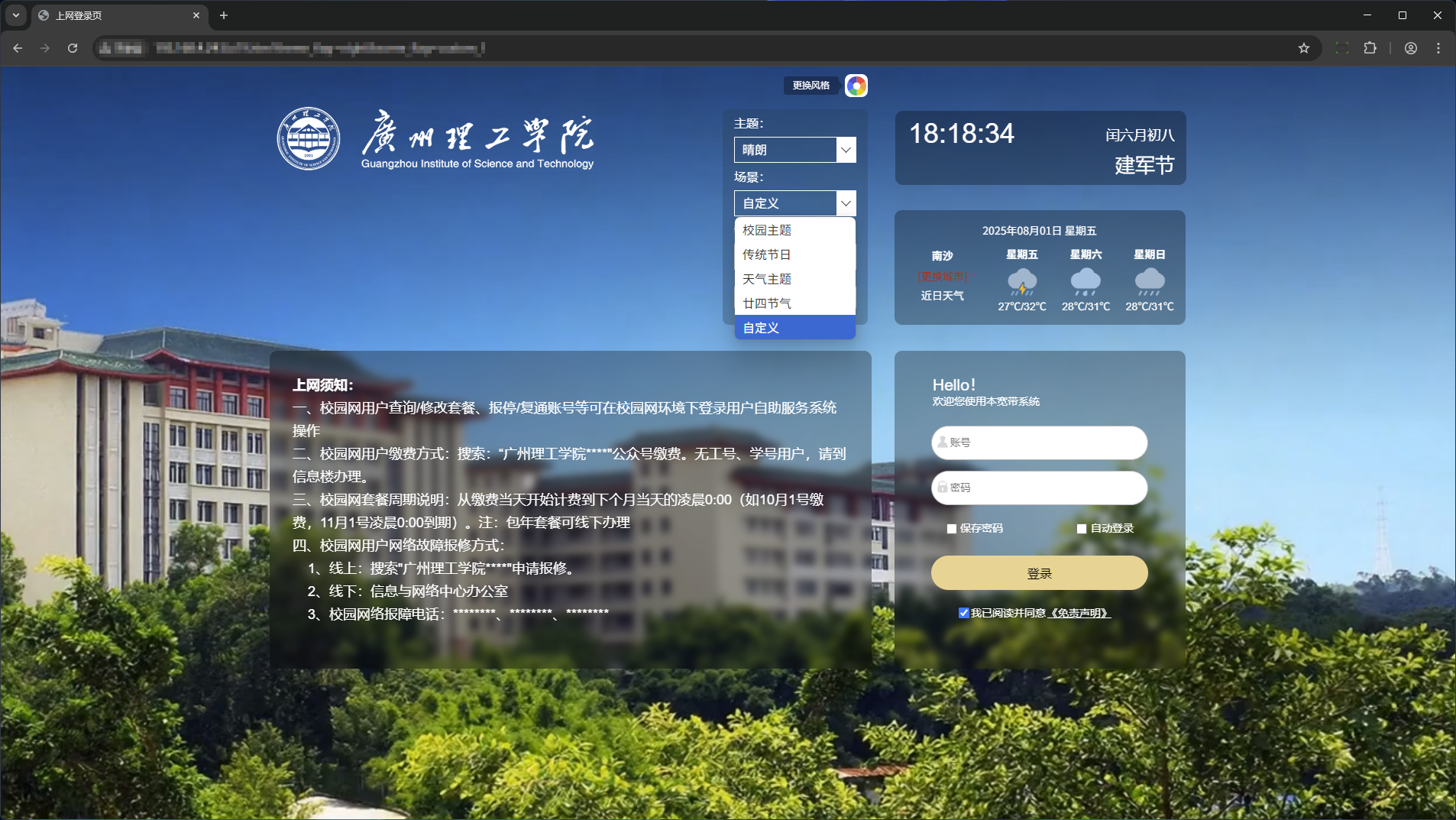Bookmark this page with the star icon
The width and height of the screenshot is (1456, 820).
(x=1304, y=48)
